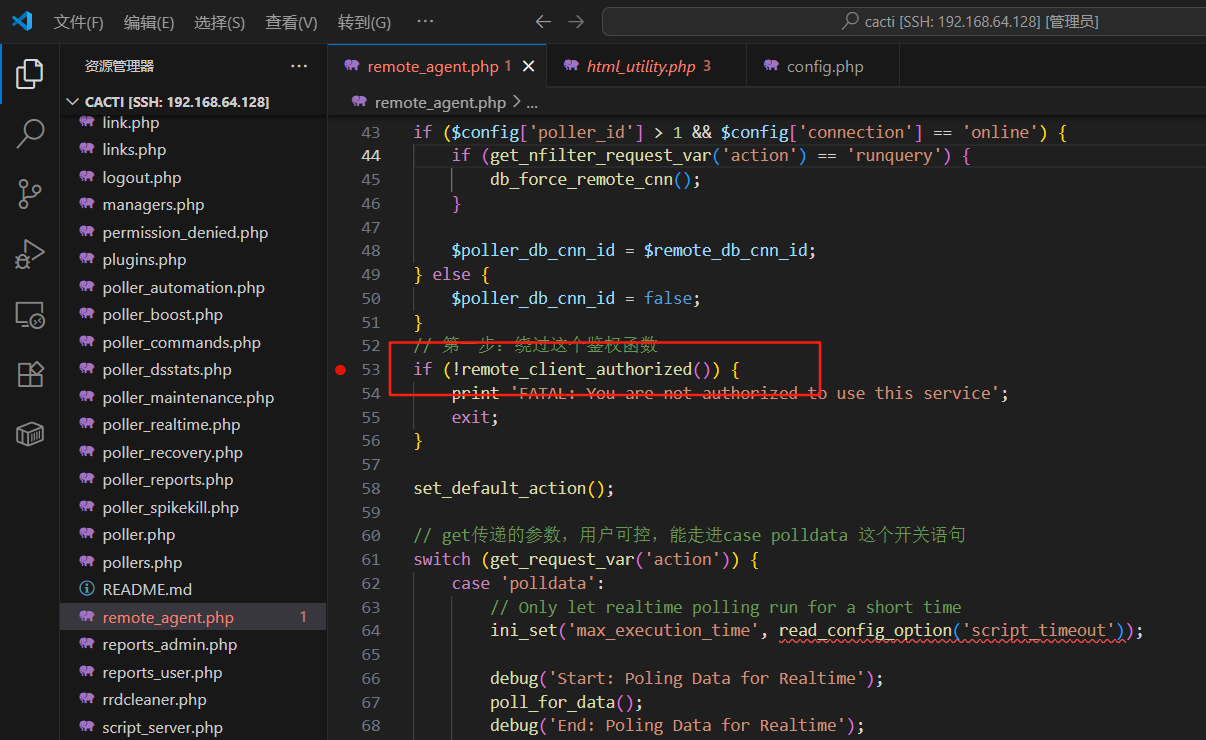Image resolution: width=1206 pixels, height=740 pixels.
Task: Open the Explorer view in activity bar
Action: 30,73
